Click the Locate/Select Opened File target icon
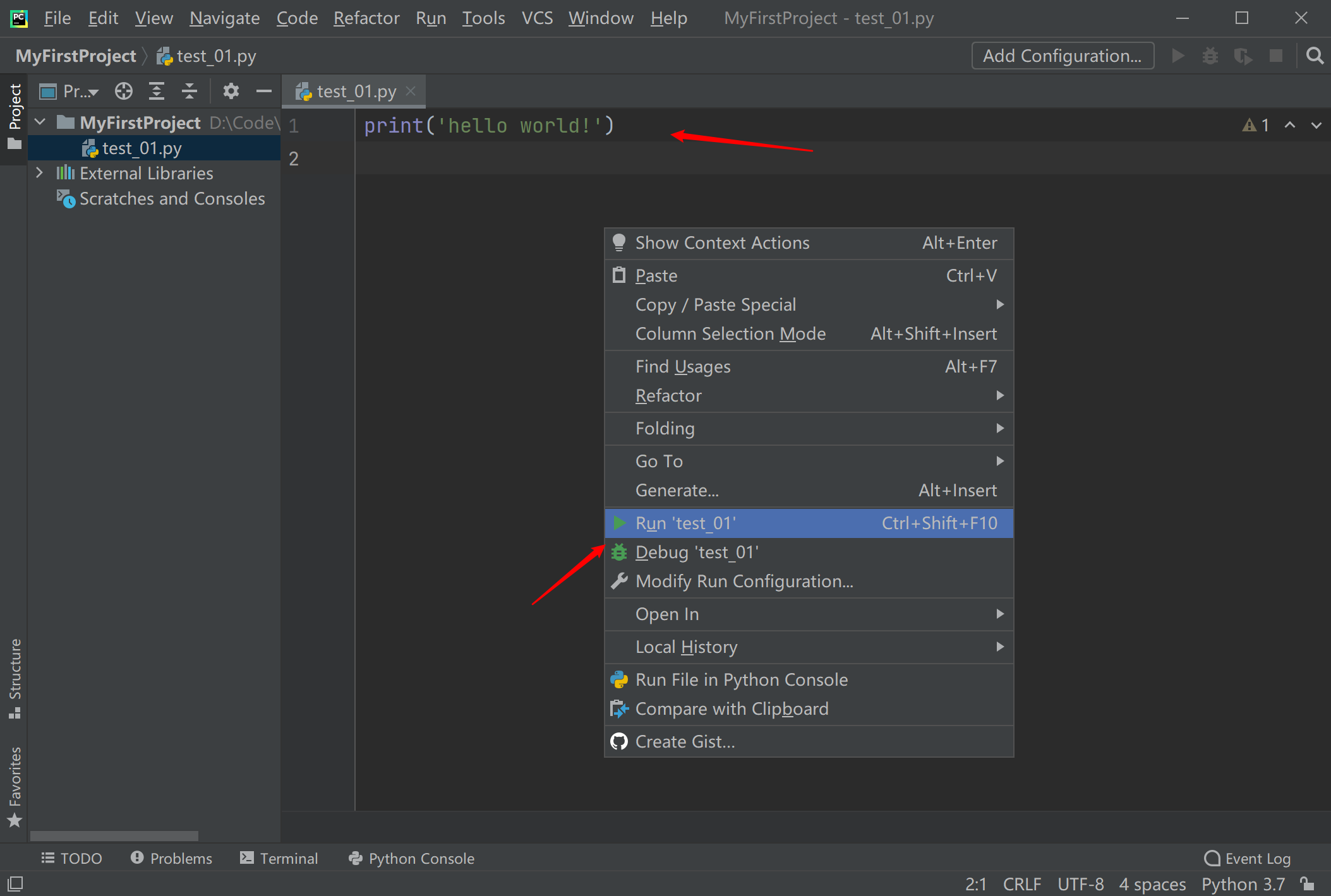1331x896 pixels. 124,92
